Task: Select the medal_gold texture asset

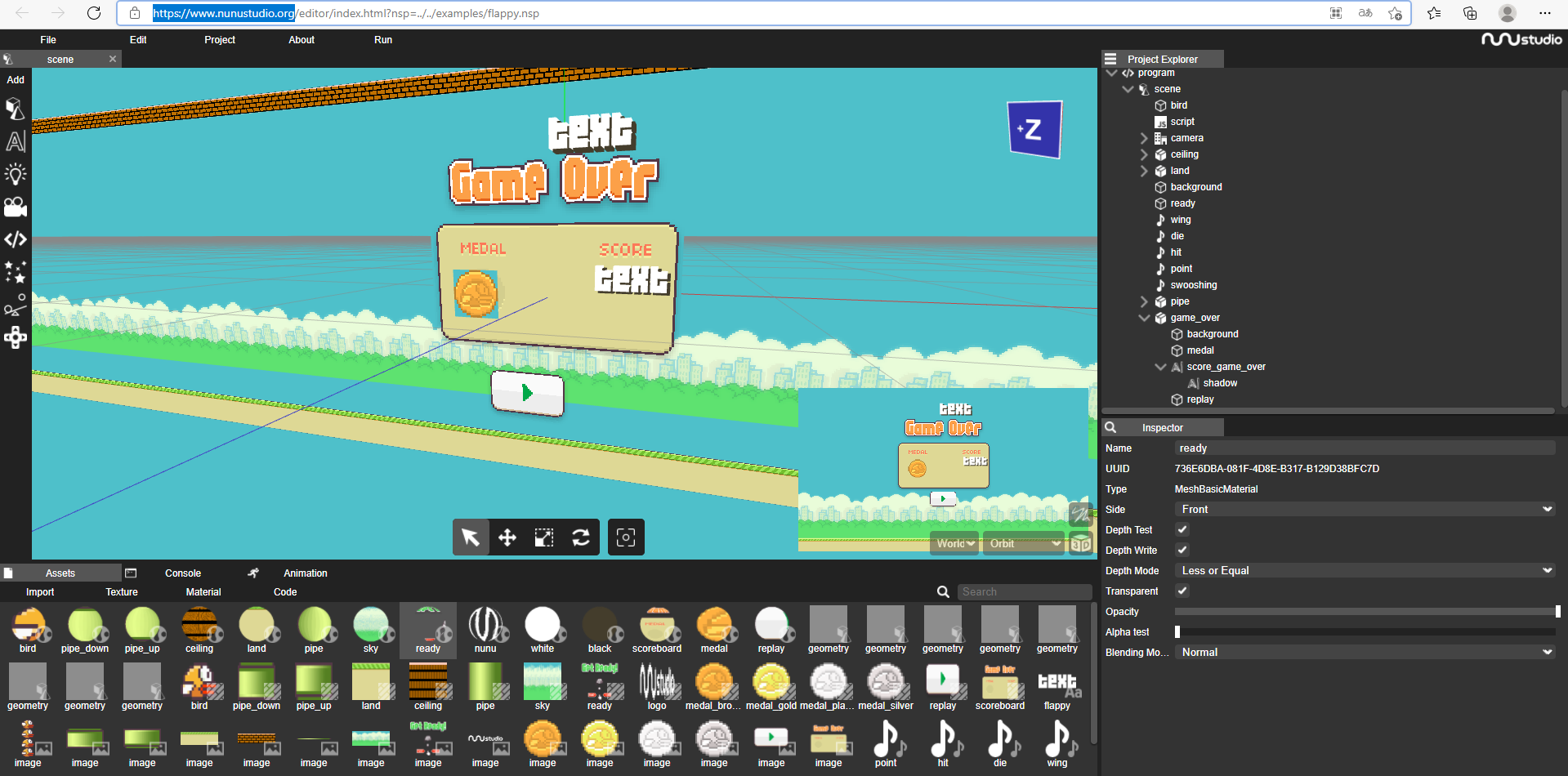Action: point(771,687)
